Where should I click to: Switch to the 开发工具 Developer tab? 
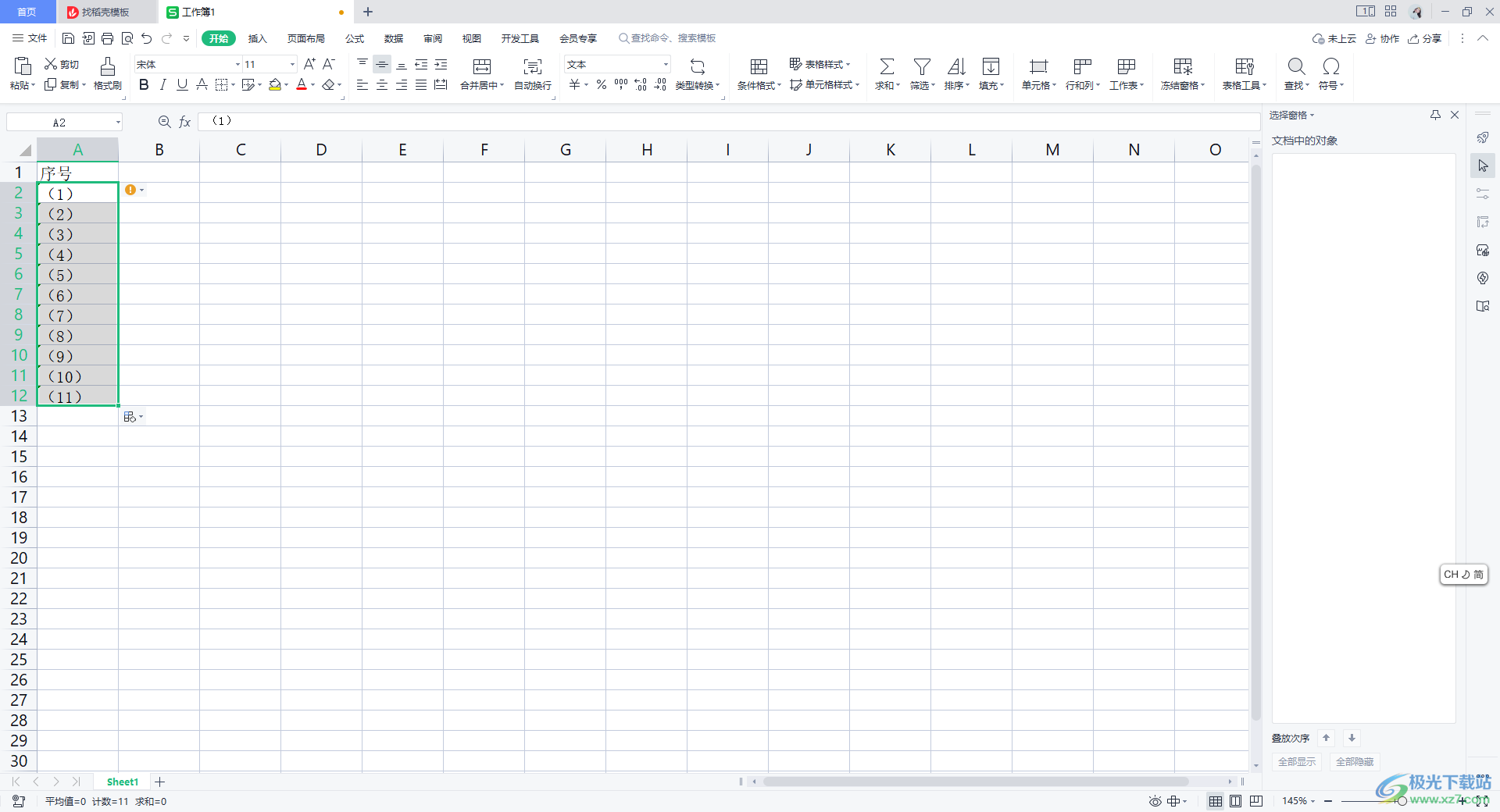point(520,38)
